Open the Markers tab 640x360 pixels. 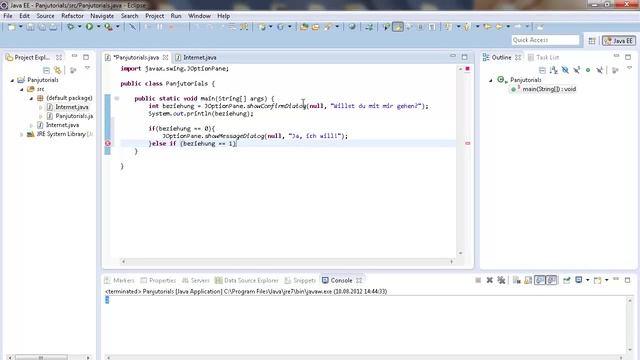(119, 280)
